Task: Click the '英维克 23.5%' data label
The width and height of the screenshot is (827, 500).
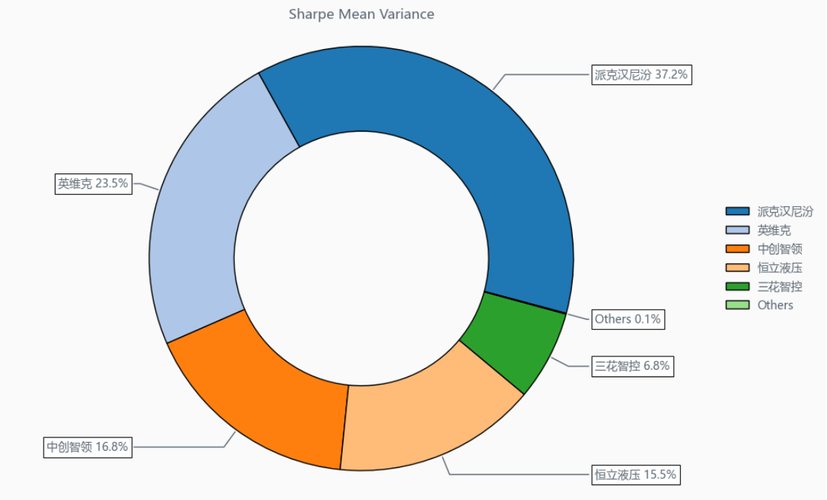Action: [93, 184]
